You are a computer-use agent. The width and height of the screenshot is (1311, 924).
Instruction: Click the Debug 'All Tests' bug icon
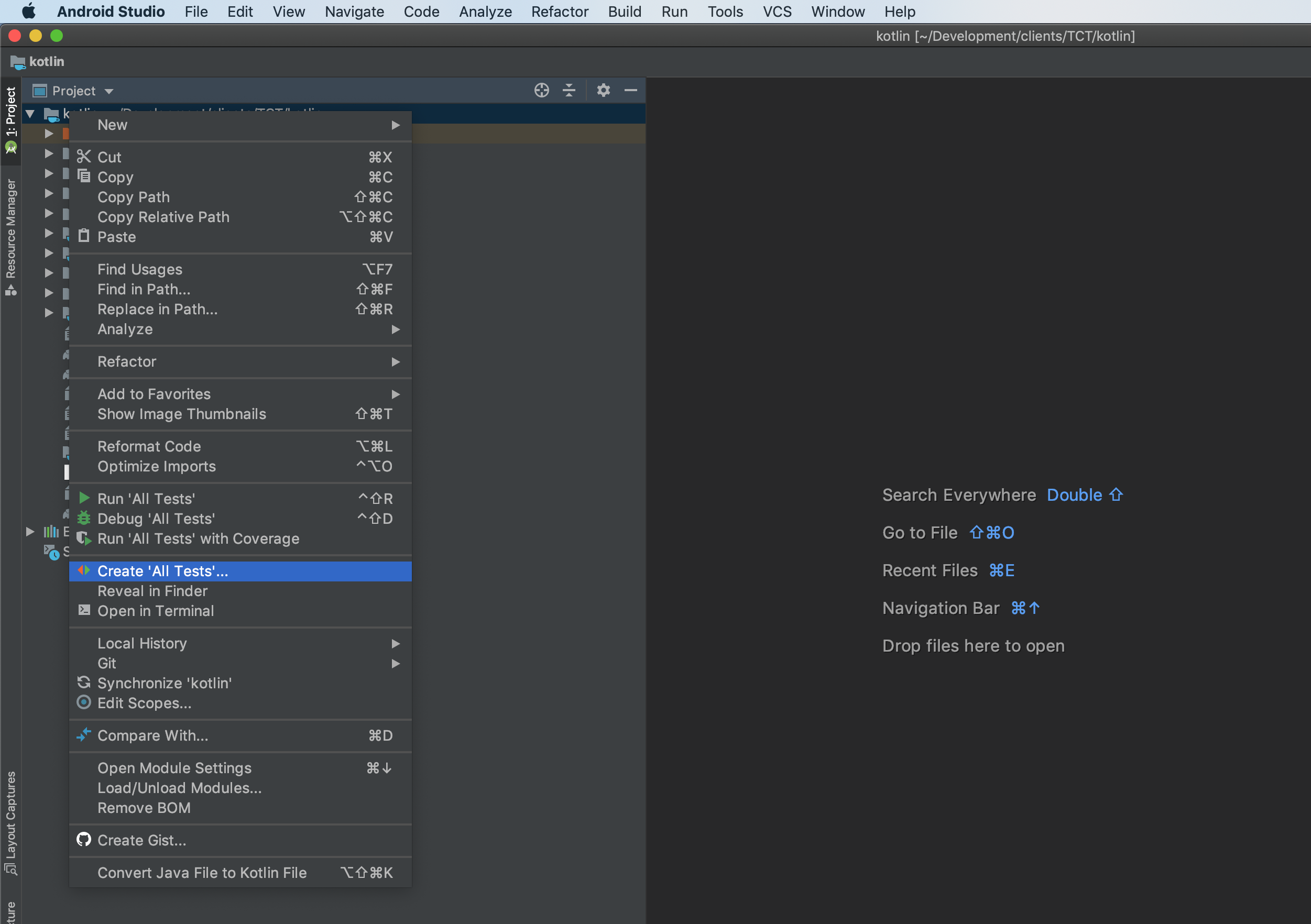click(84, 518)
